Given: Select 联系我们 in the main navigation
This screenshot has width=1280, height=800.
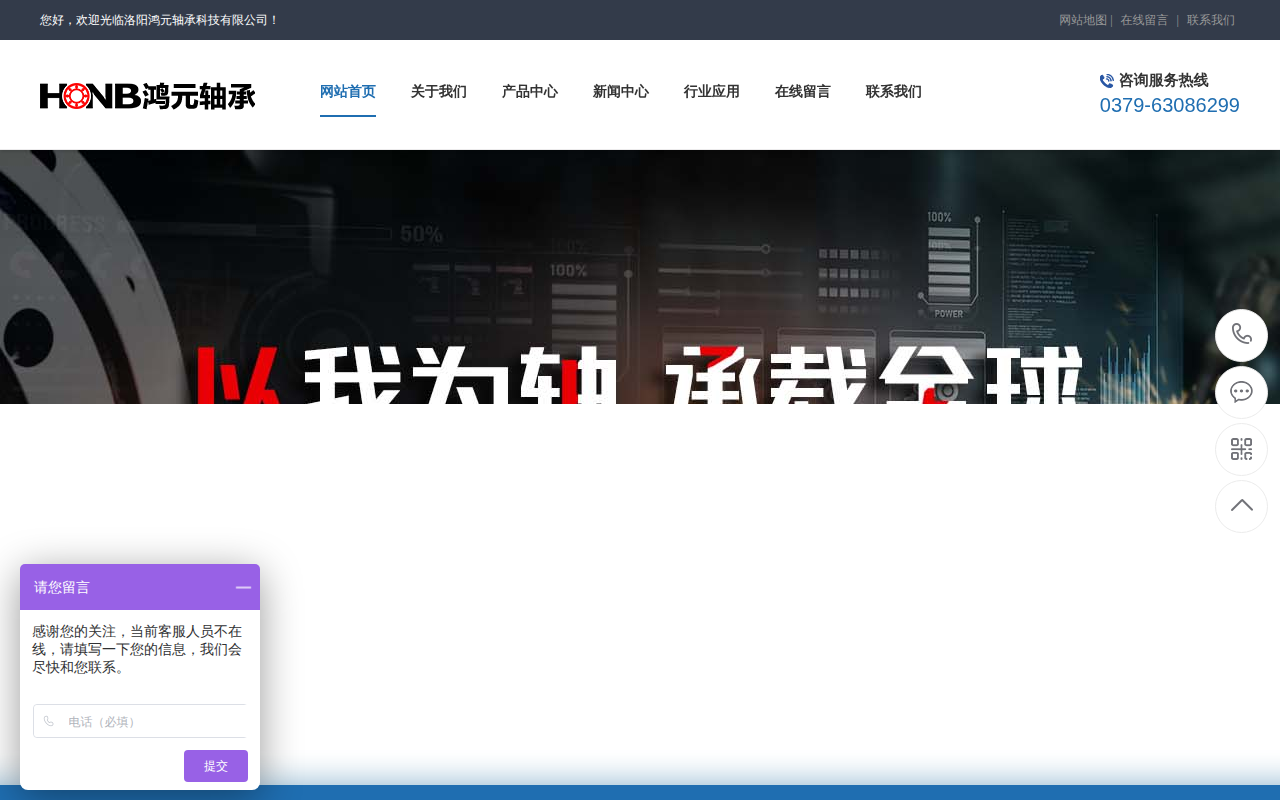Looking at the screenshot, I should tap(894, 92).
